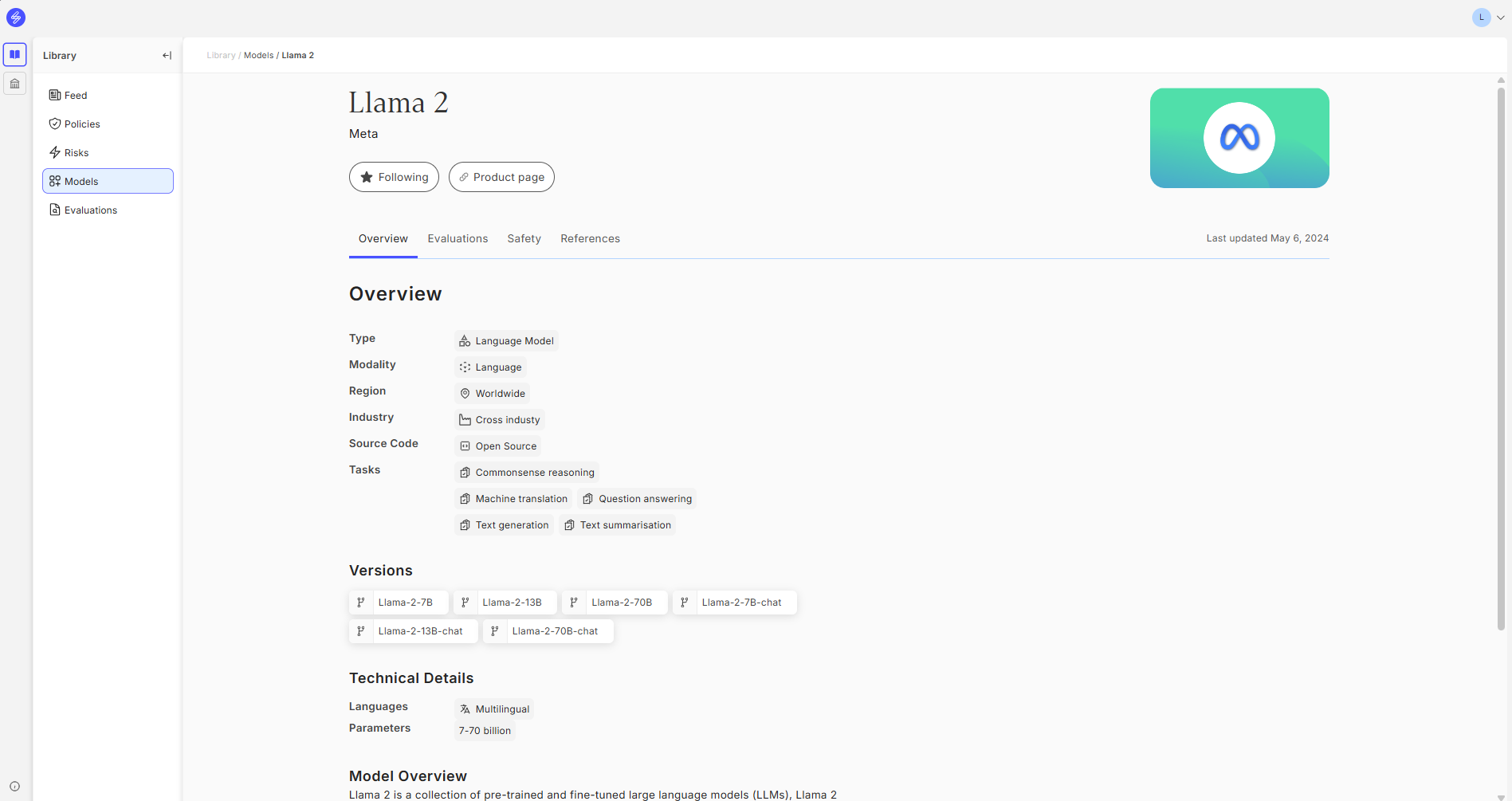Click the Meta logo thumbnail
The width and height of the screenshot is (1512, 801).
1239,138
